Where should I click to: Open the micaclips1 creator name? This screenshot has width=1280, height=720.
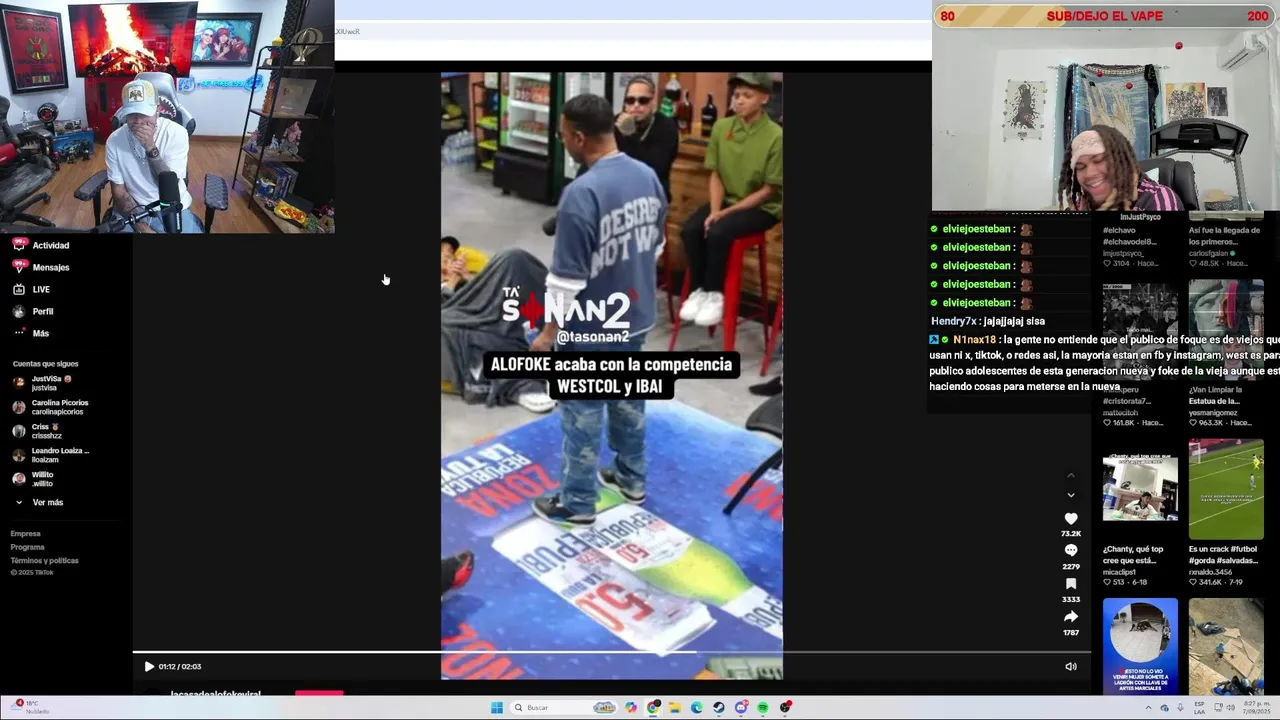pyautogui.click(x=1122, y=572)
